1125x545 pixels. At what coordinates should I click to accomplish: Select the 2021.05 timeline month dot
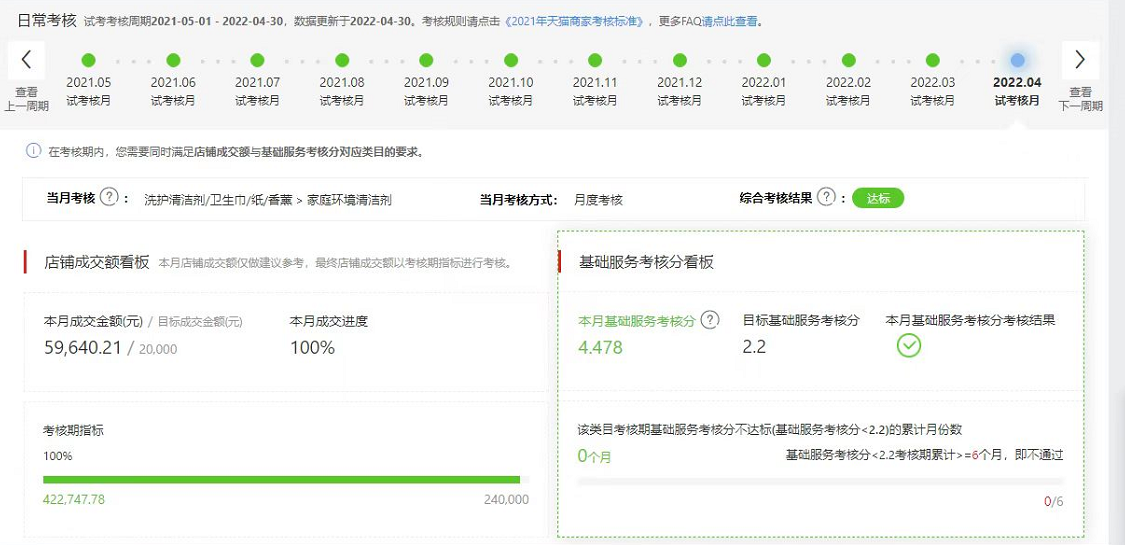(88, 60)
